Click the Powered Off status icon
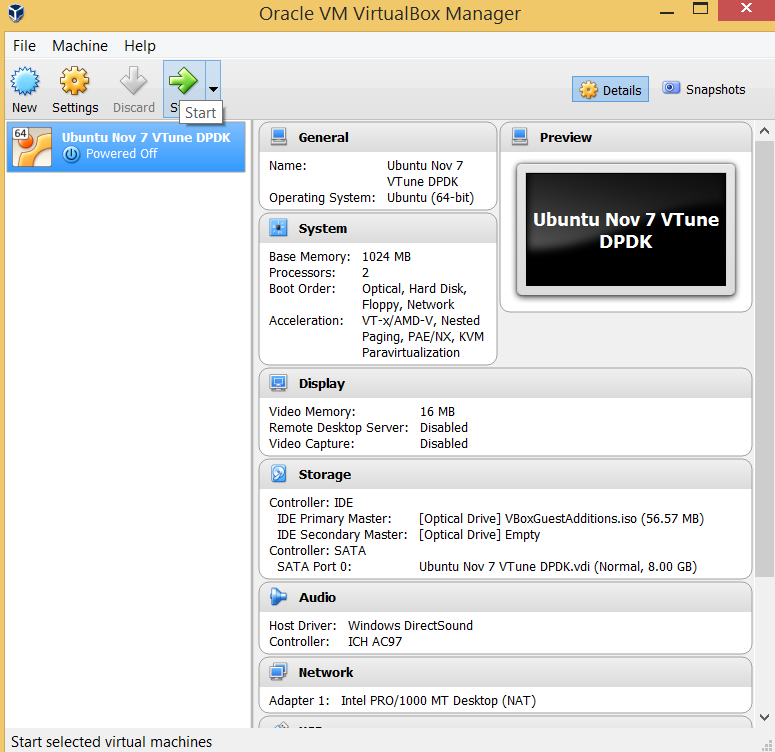Image resolution: width=775 pixels, height=752 pixels. click(x=71, y=154)
